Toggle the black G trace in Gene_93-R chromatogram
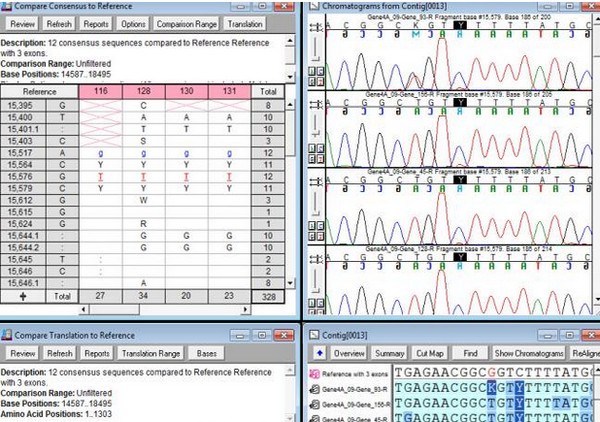600x422 pixels. point(312,81)
